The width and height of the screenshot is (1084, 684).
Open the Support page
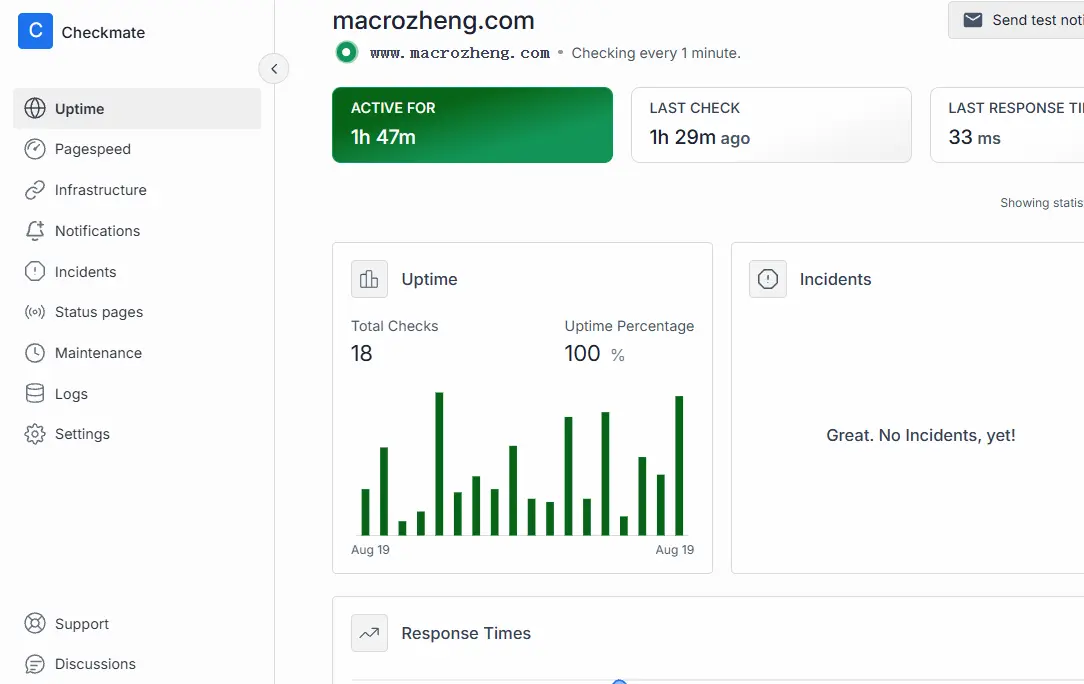tap(82, 624)
